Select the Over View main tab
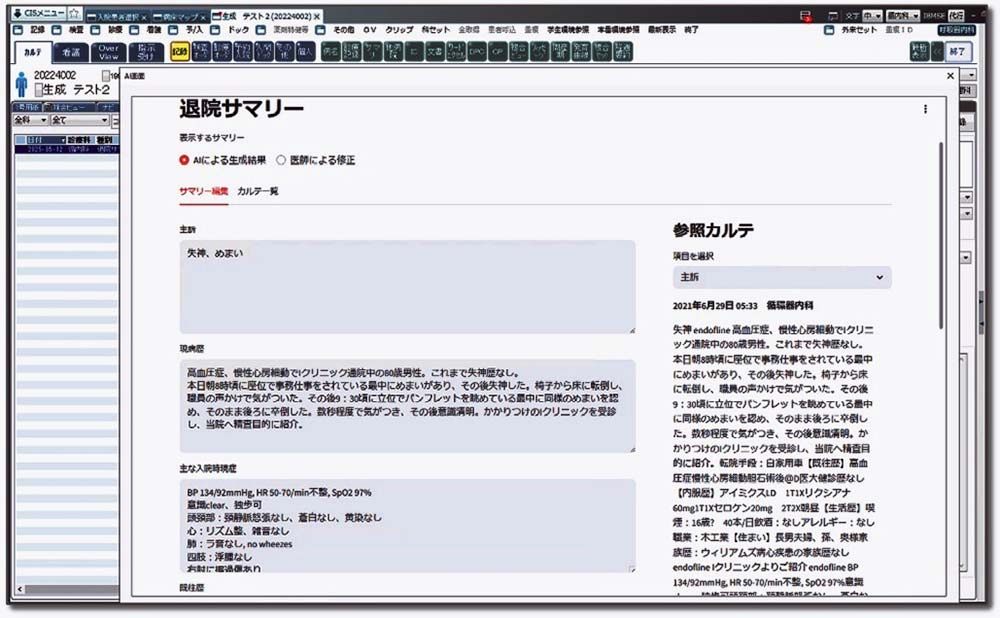Viewport: 1000px width, 618px height. (x=108, y=52)
